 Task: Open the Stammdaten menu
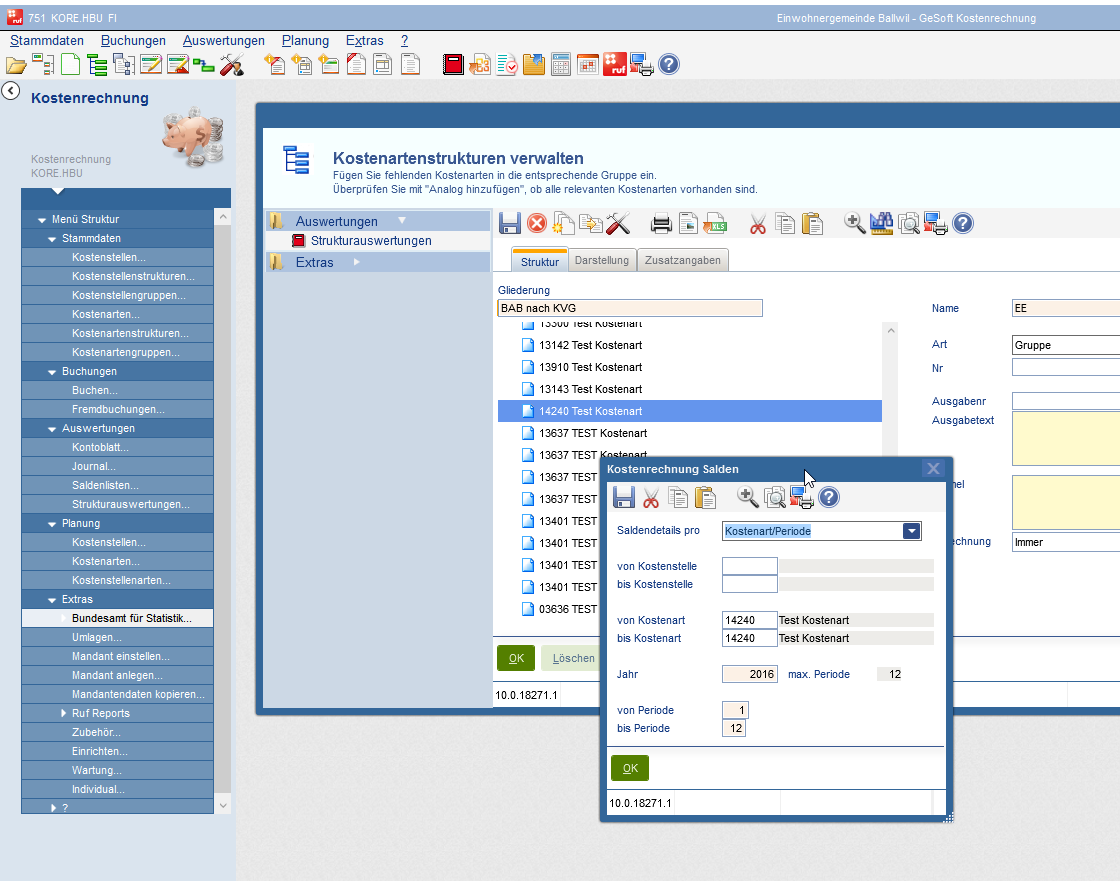47,41
